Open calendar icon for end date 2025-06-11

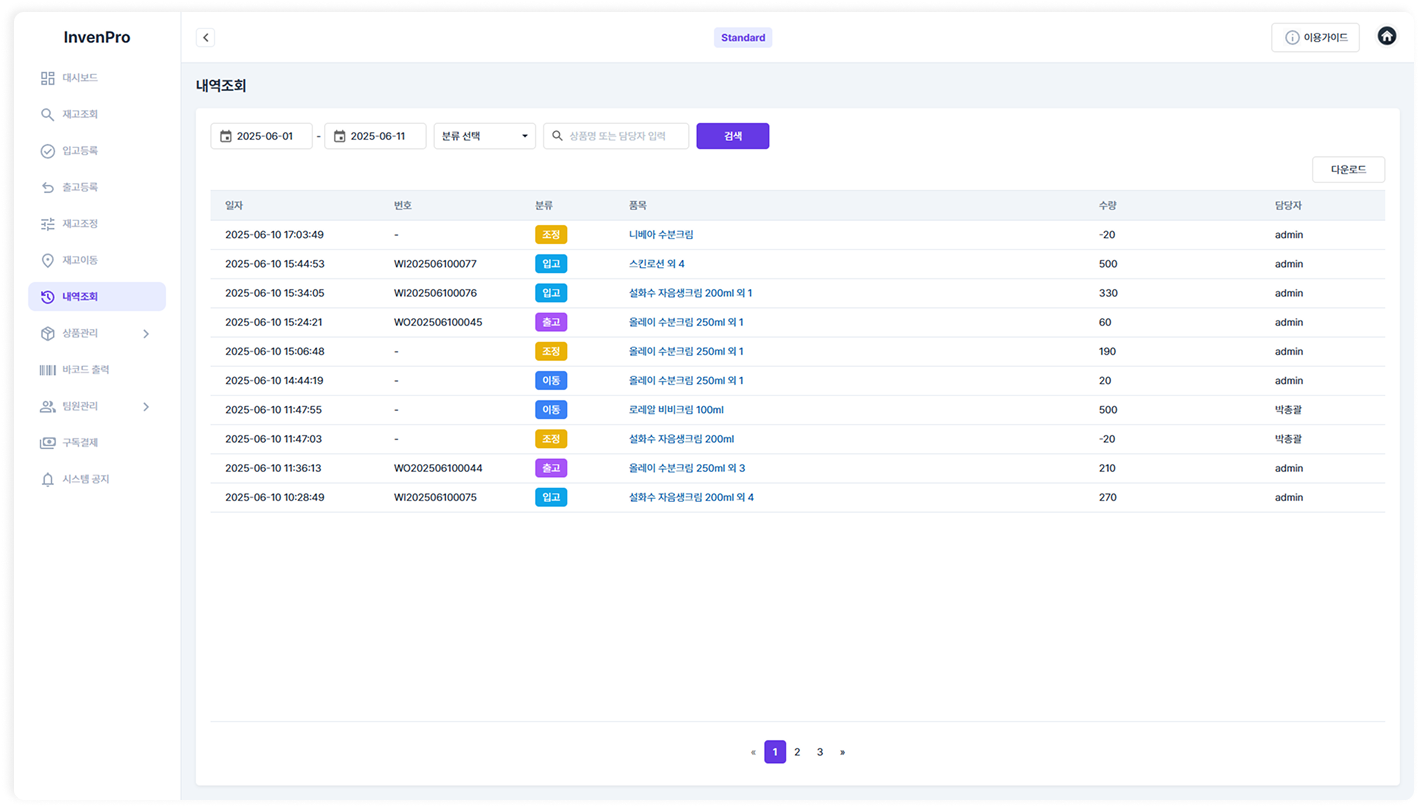coord(340,136)
